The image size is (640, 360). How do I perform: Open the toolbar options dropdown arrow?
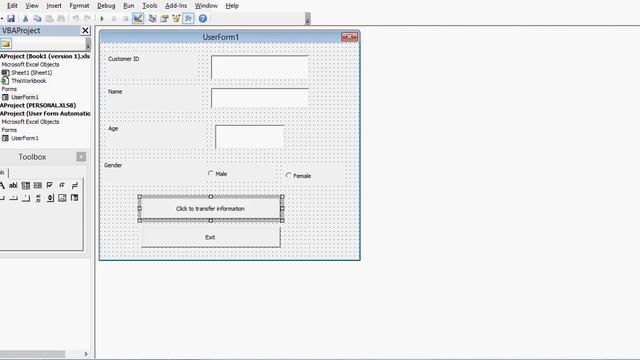[308, 19]
